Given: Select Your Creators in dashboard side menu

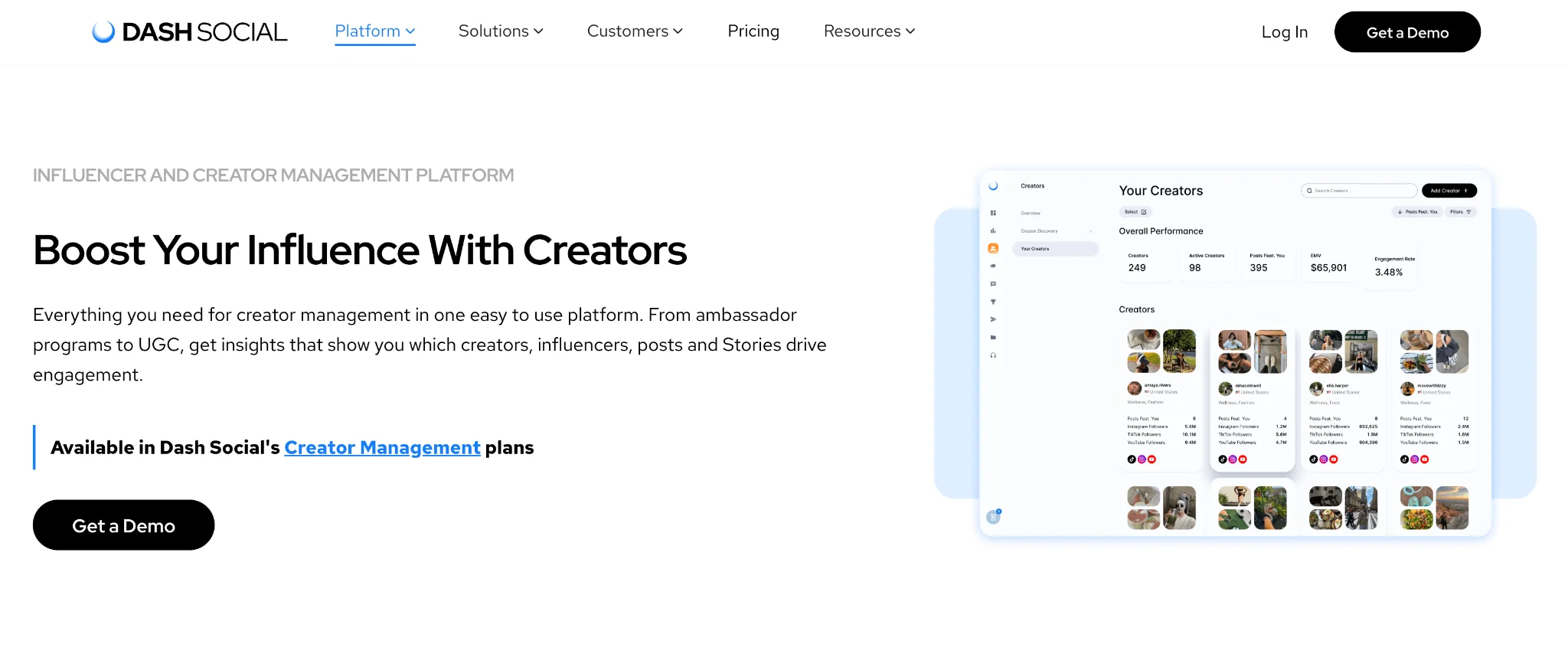Looking at the screenshot, I should (x=1055, y=249).
